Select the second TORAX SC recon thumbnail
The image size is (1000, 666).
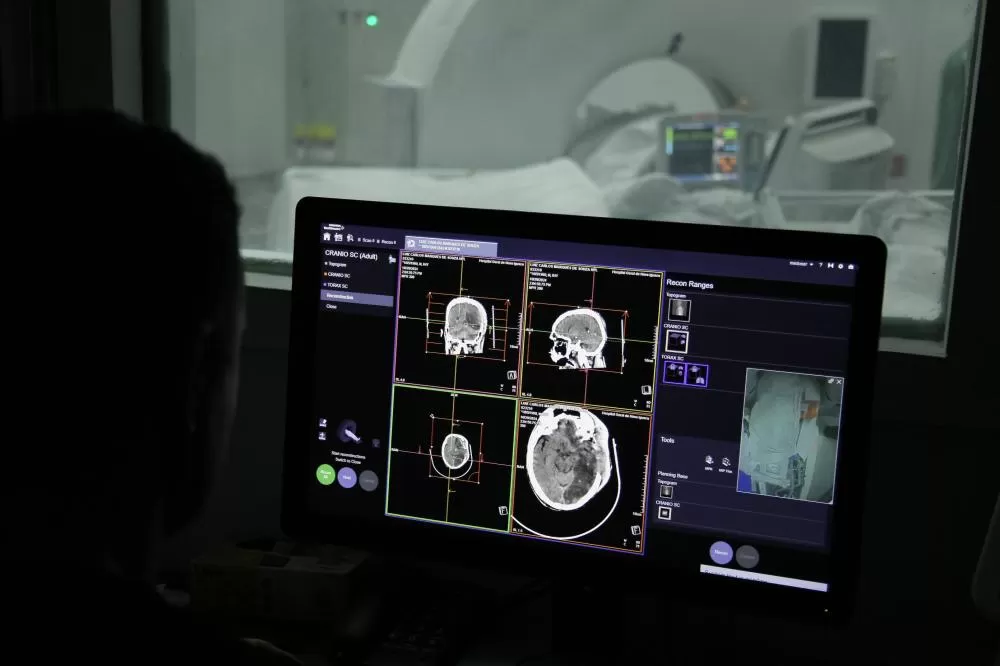point(696,375)
